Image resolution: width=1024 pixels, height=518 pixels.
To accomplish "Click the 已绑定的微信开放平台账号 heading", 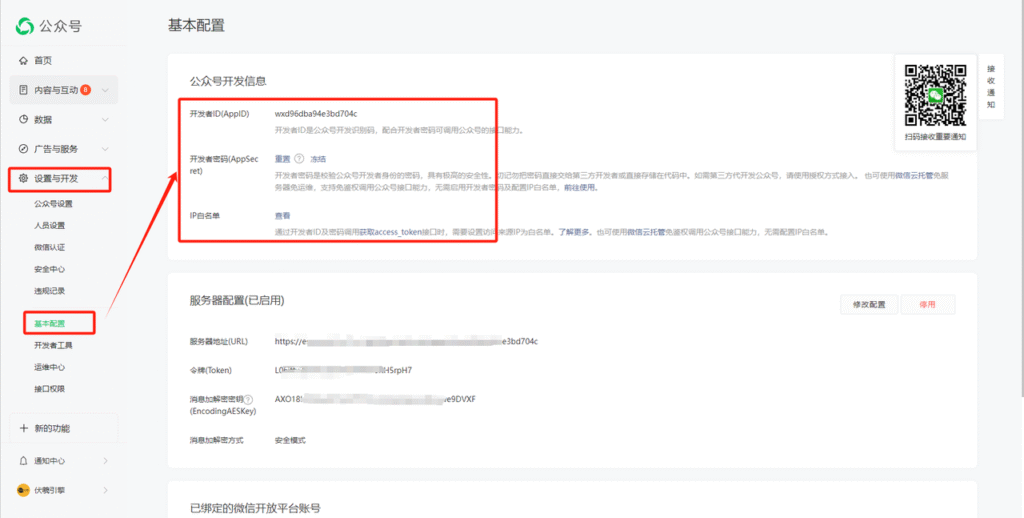I will tap(255, 508).
